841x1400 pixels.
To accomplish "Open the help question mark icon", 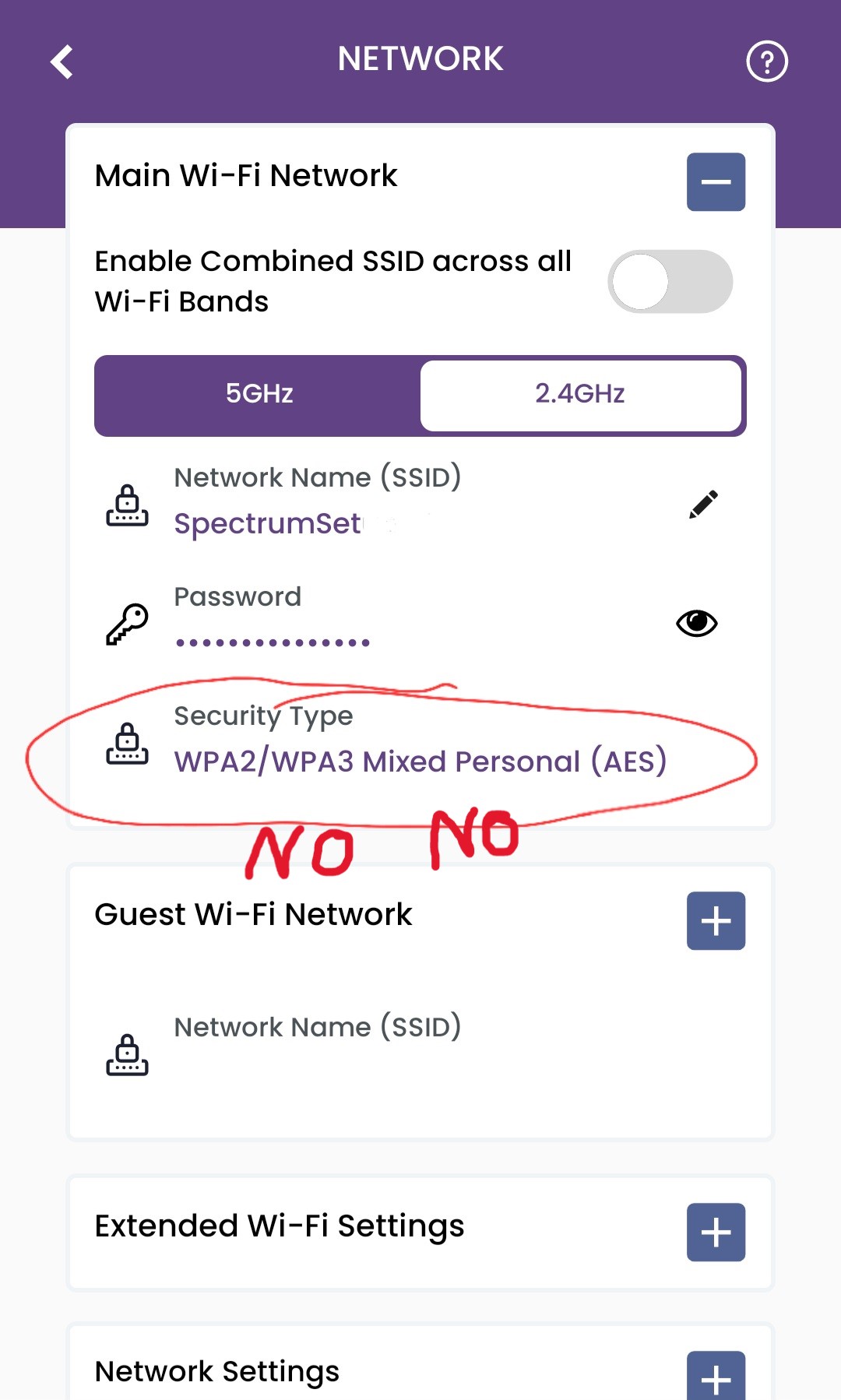I will point(766,62).
